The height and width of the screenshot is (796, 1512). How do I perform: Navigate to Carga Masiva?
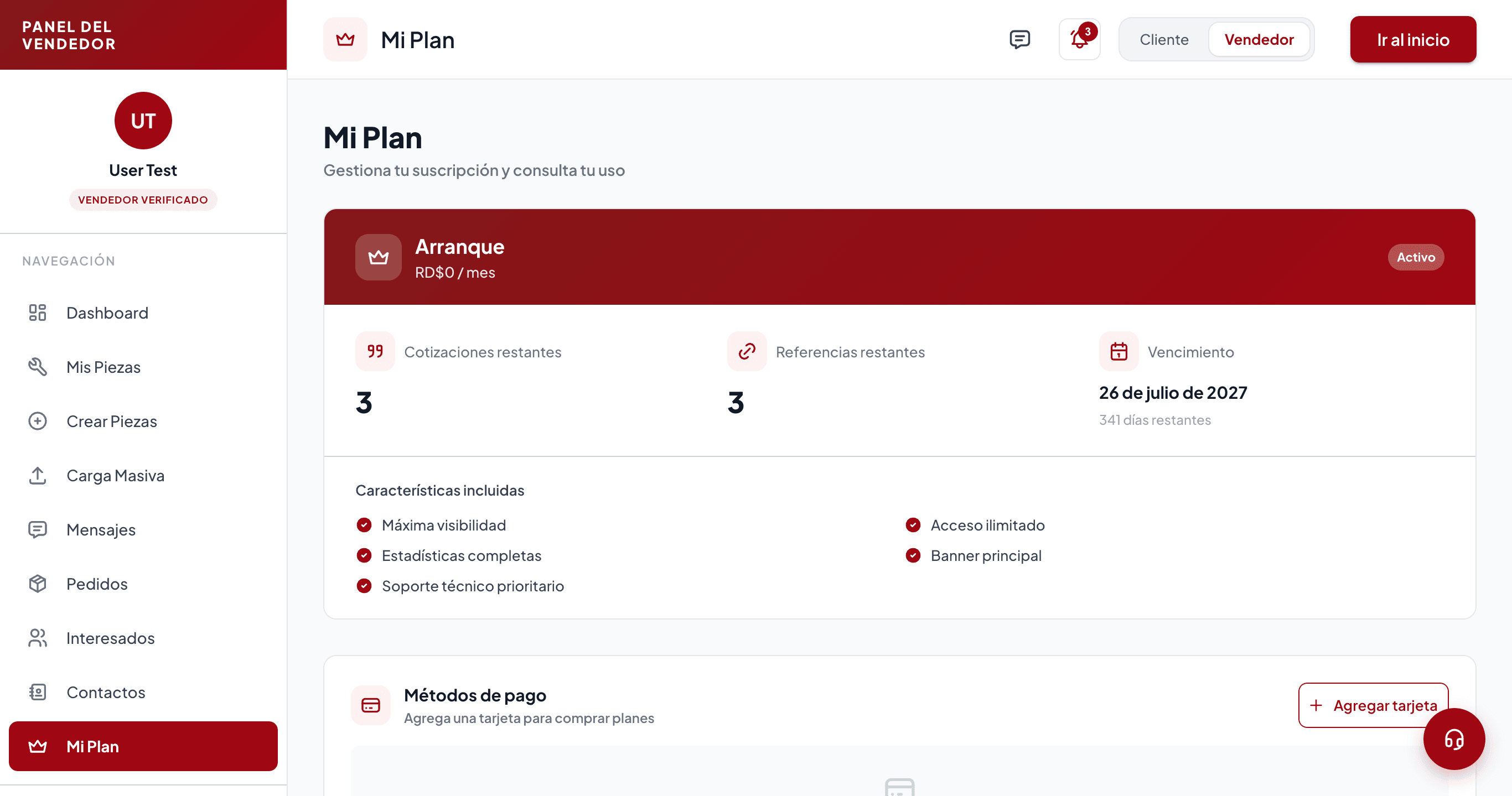click(143, 475)
